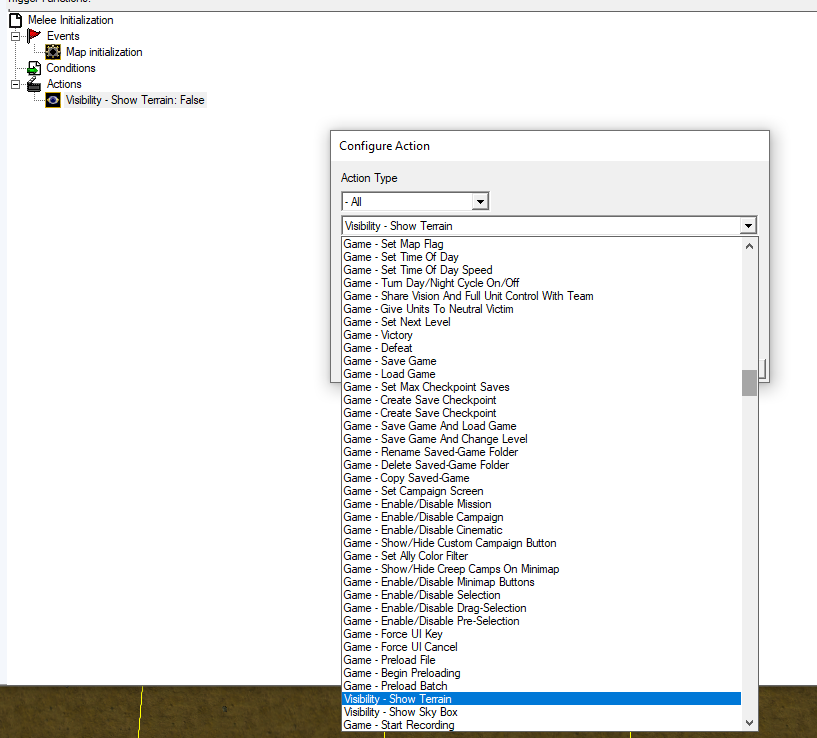This screenshot has height=738, width=817.
Task: Select the Conditions tree row
Action: [70, 68]
